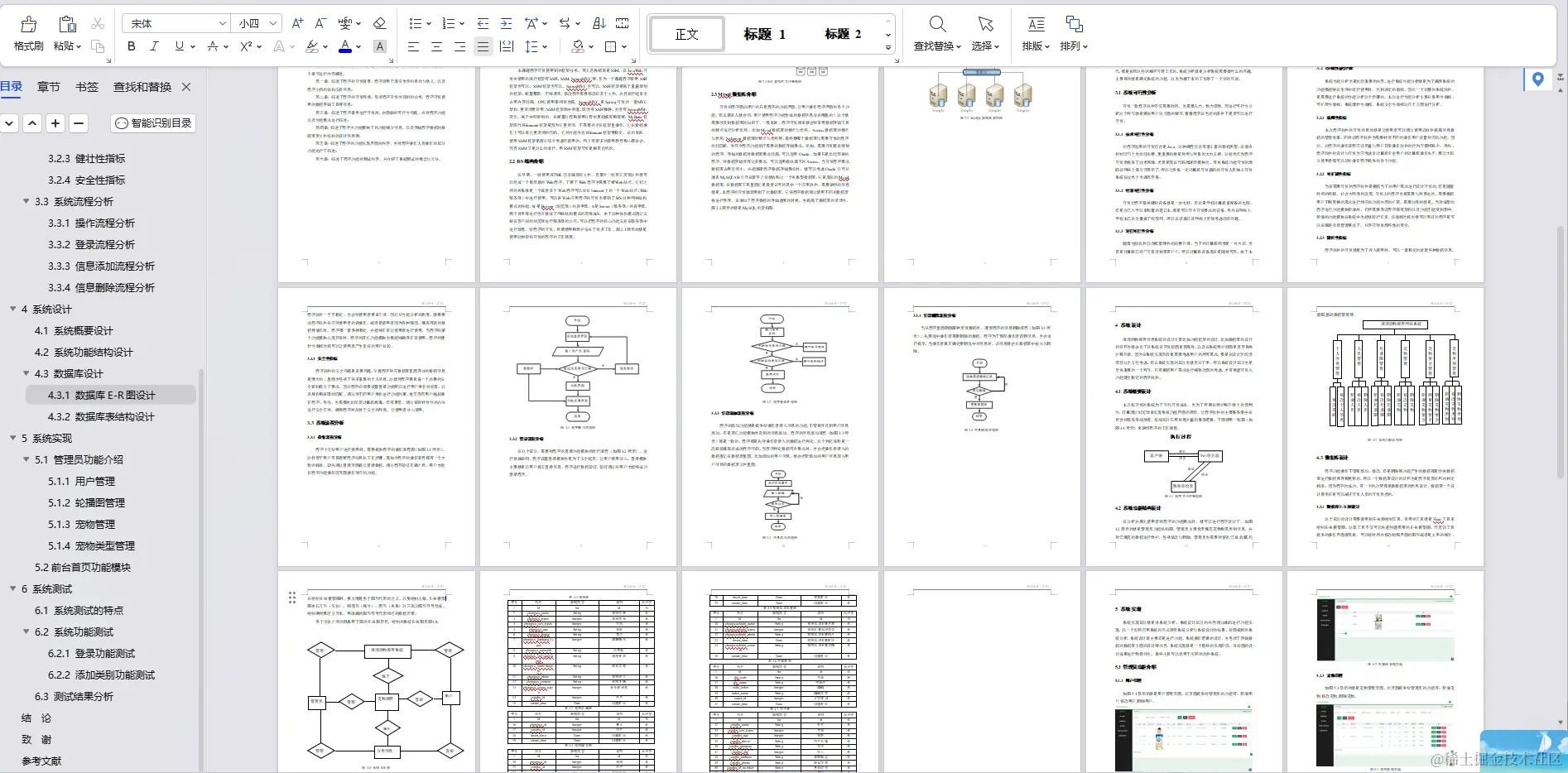
Task: Apply a numbered list
Action: click(x=449, y=23)
